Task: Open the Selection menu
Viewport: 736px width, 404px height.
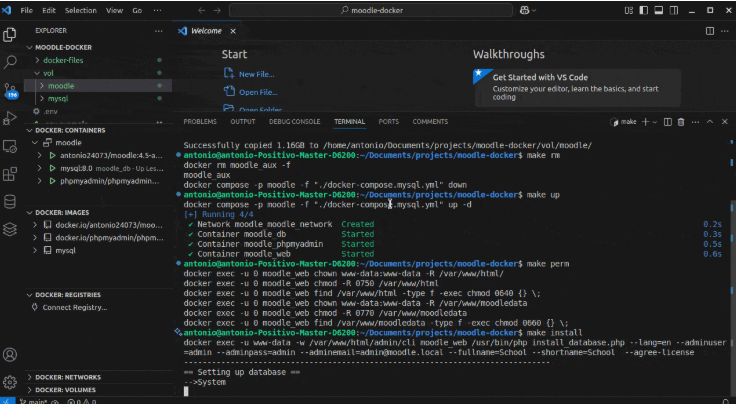Action: coord(81,10)
